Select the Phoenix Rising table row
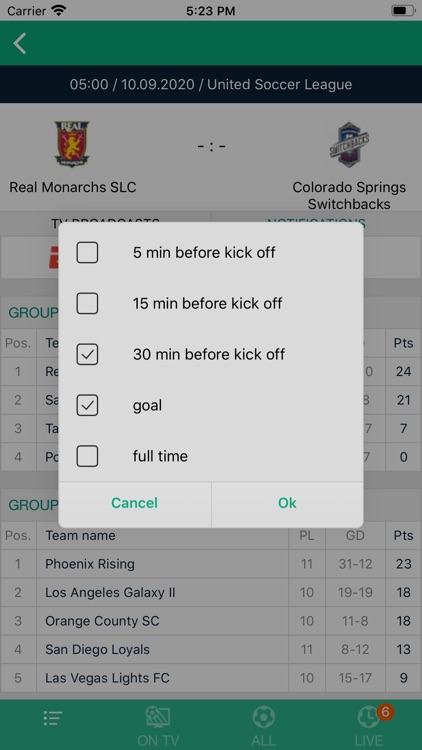The width and height of the screenshot is (422, 750). 211,564
